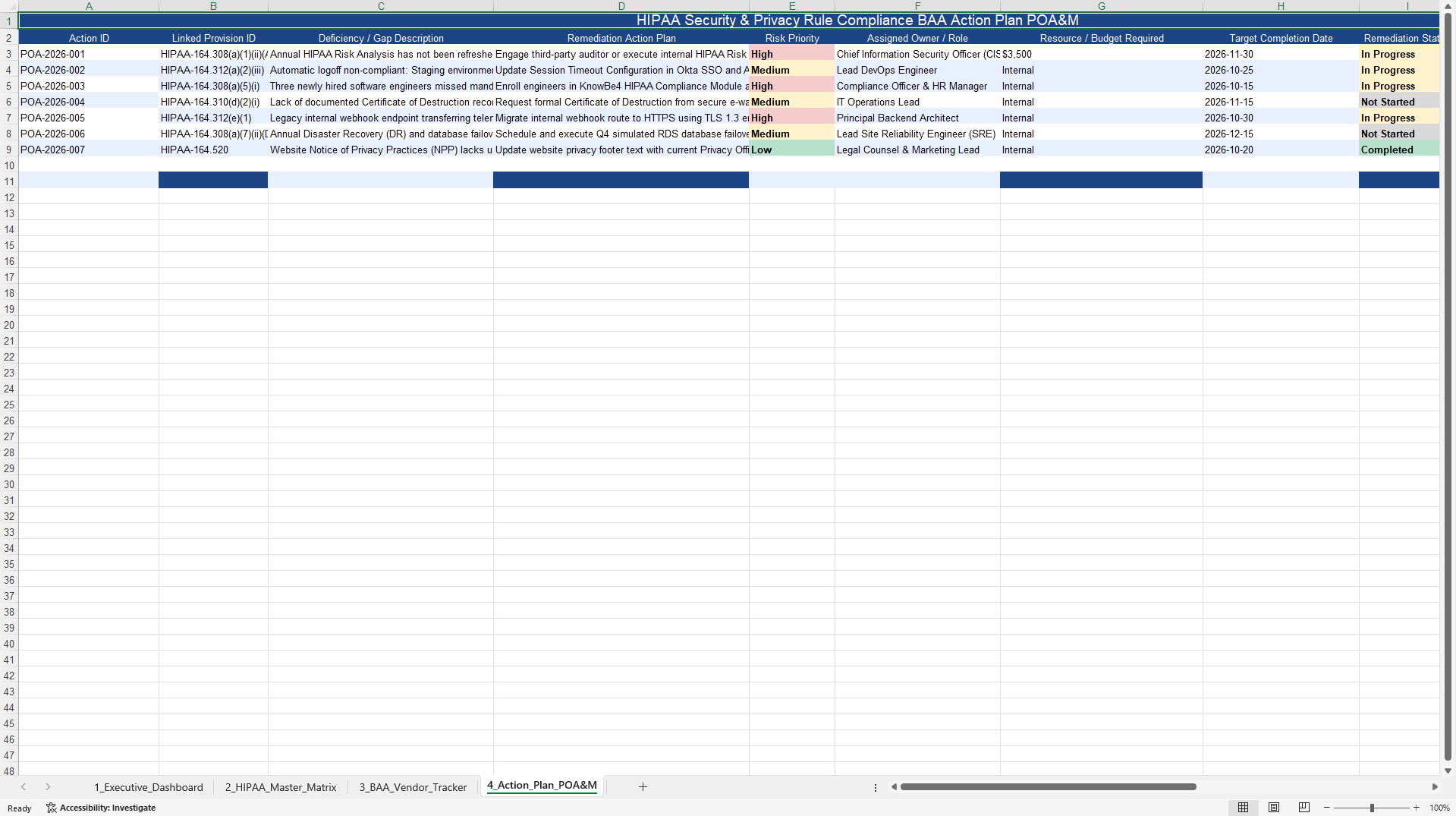The width and height of the screenshot is (1456, 816).
Task: Switch to Page Break Preview icon
Action: click(1304, 808)
